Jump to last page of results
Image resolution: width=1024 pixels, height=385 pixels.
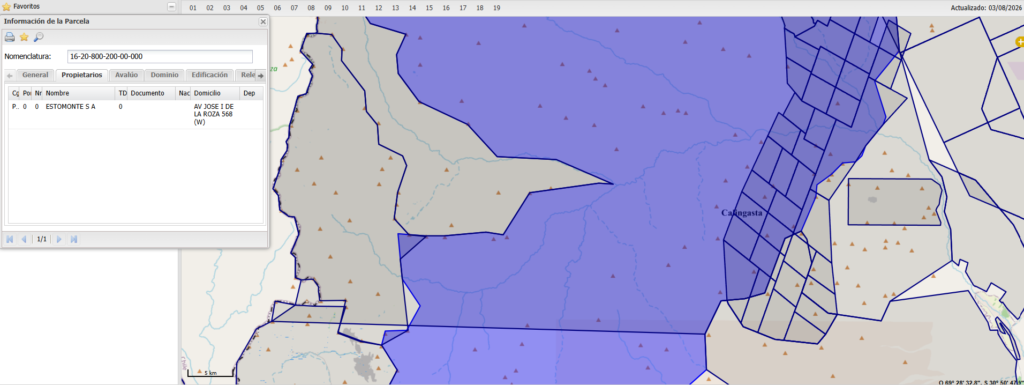tap(74, 239)
